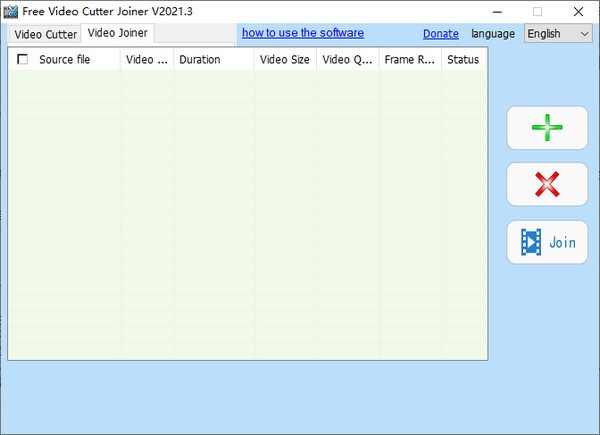This screenshot has height=435, width=600.
Task: Click the truncated Video... column after Source file
Action: [147, 60]
